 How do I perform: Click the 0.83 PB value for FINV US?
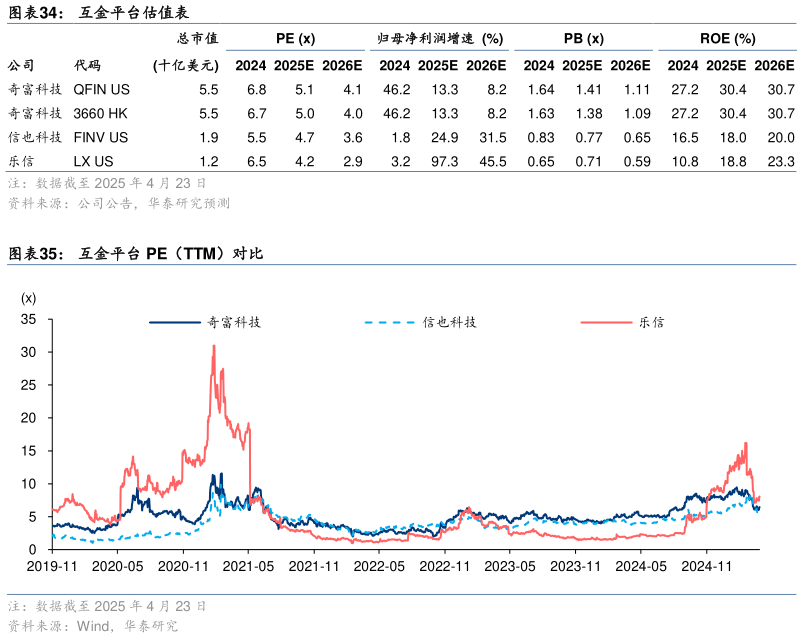[x=541, y=138]
